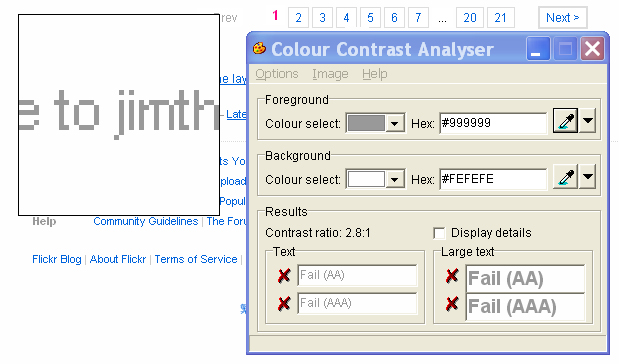Screen dimensions: 619x364
Task: Go to page 2
Action: [x=298, y=18]
